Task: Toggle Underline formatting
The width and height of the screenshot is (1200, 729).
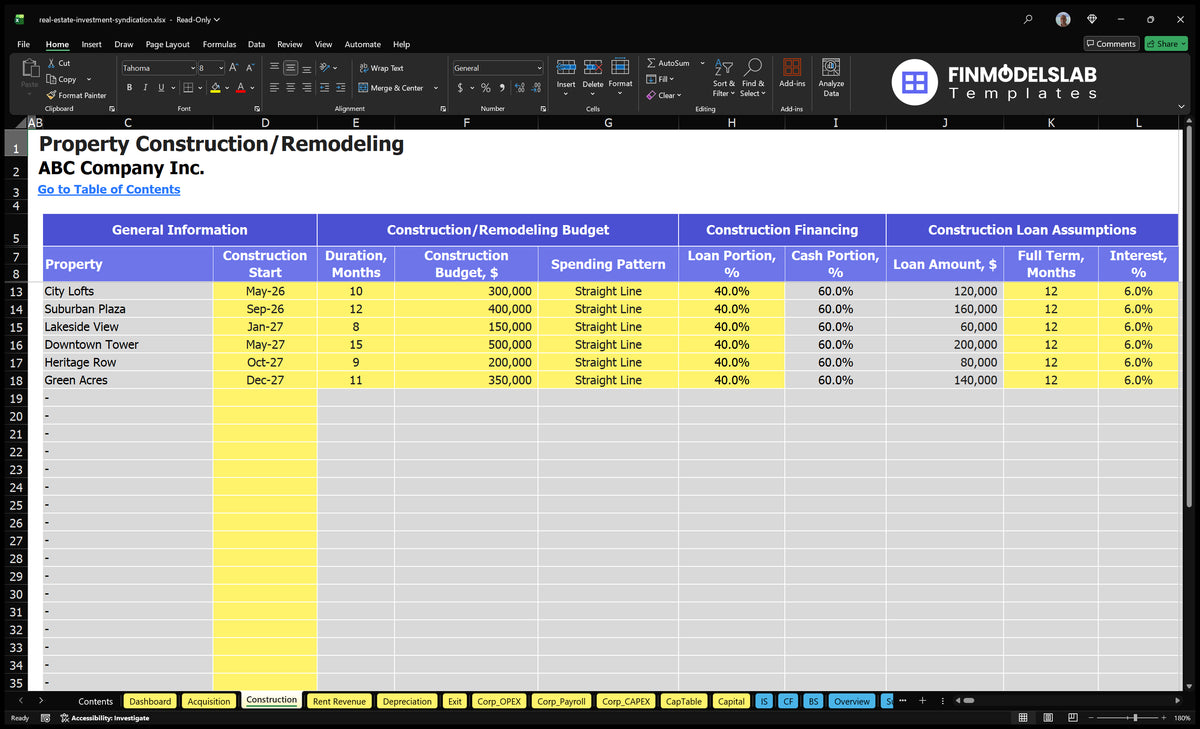Action: tap(159, 88)
